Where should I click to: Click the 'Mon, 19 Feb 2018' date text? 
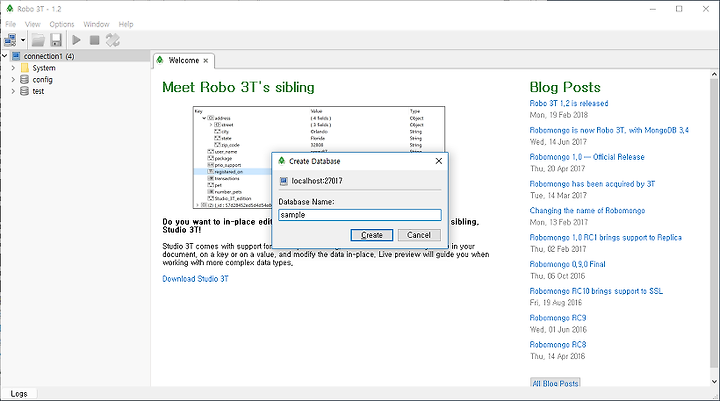(x=559, y=115)
